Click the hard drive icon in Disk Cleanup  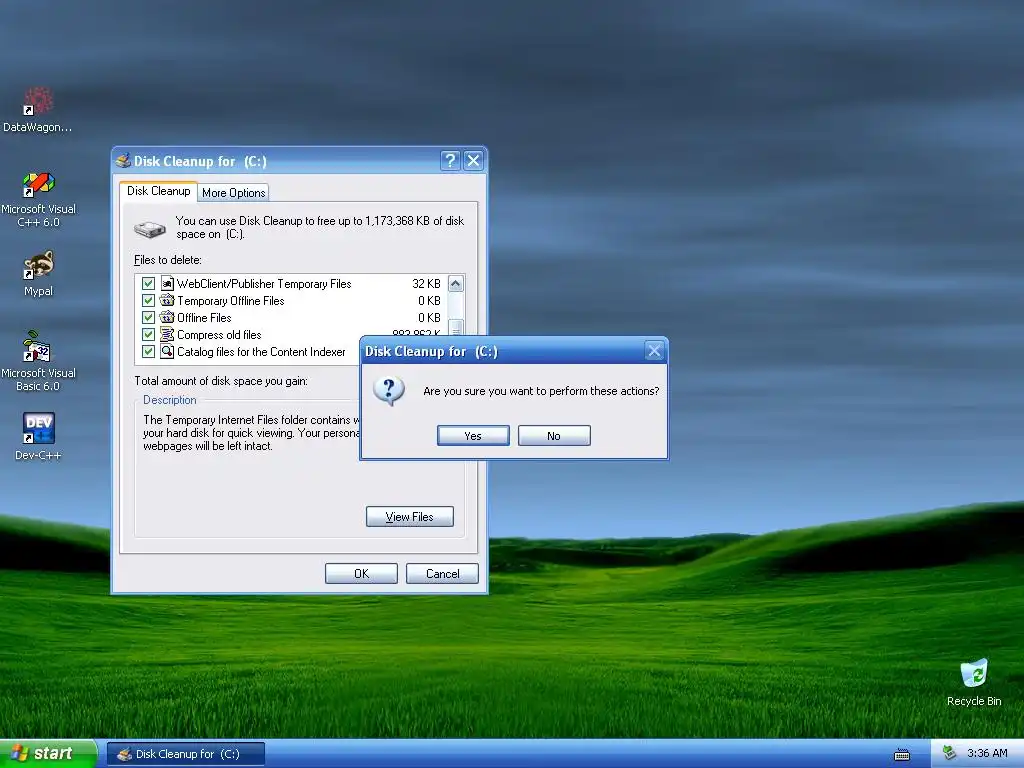[150, 229]
